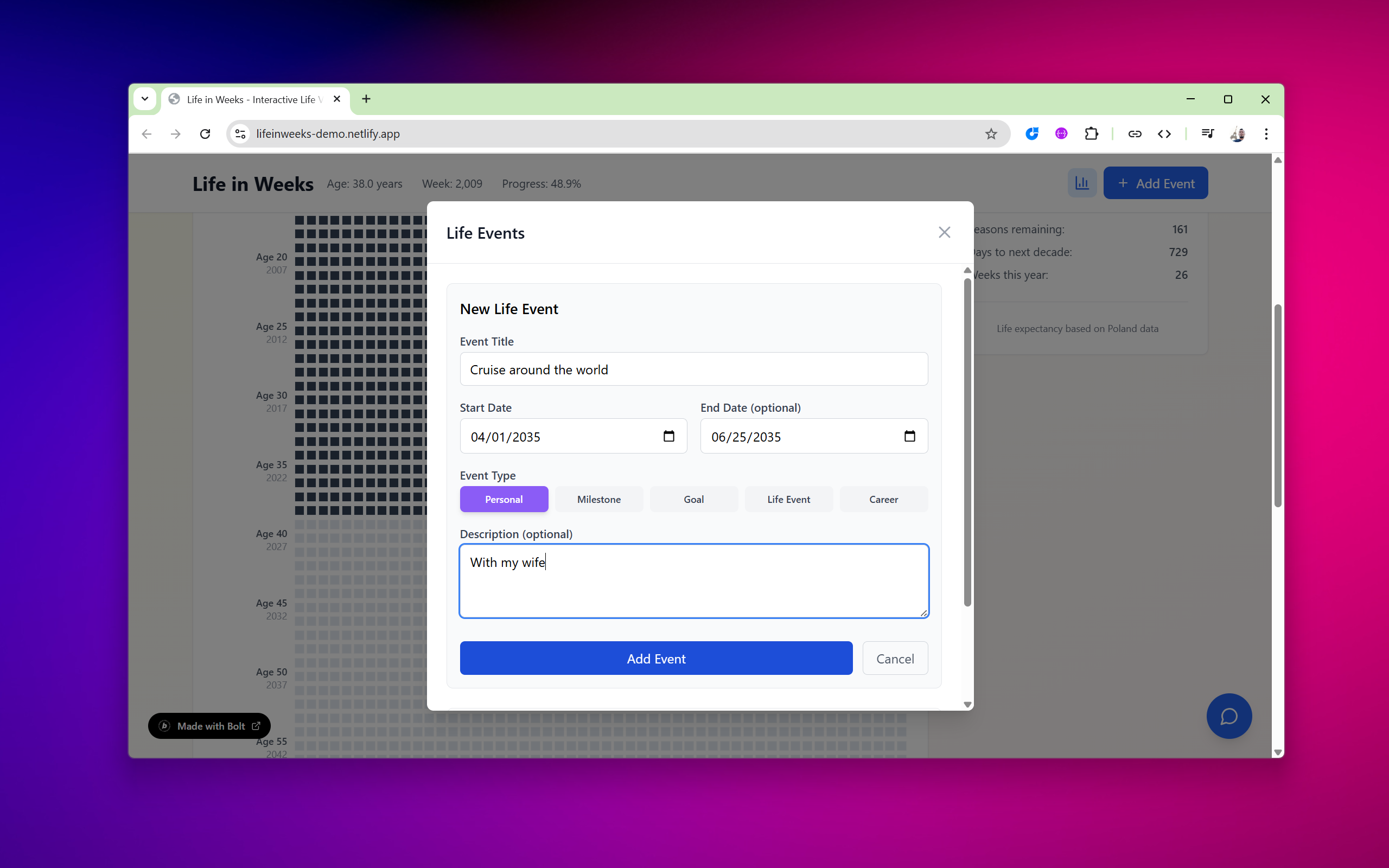View site information icon in address bar

(240, 134)
